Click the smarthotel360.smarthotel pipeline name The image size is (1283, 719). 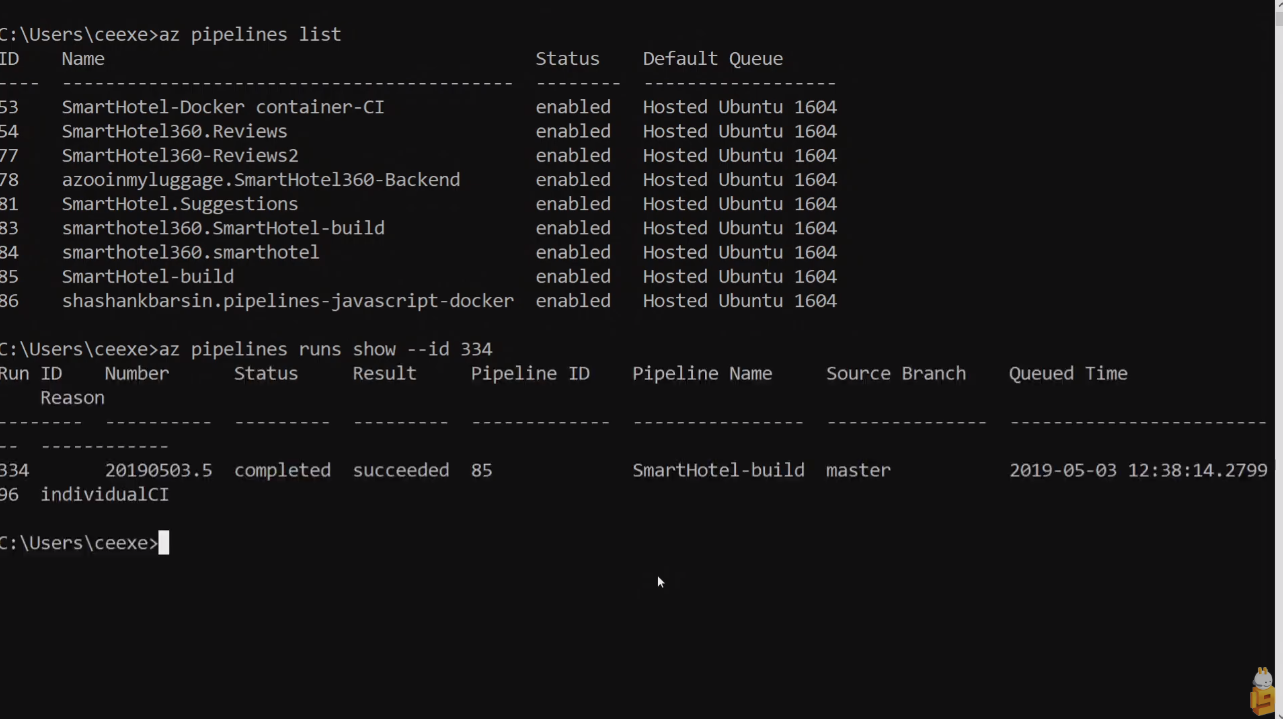(190, 253)
